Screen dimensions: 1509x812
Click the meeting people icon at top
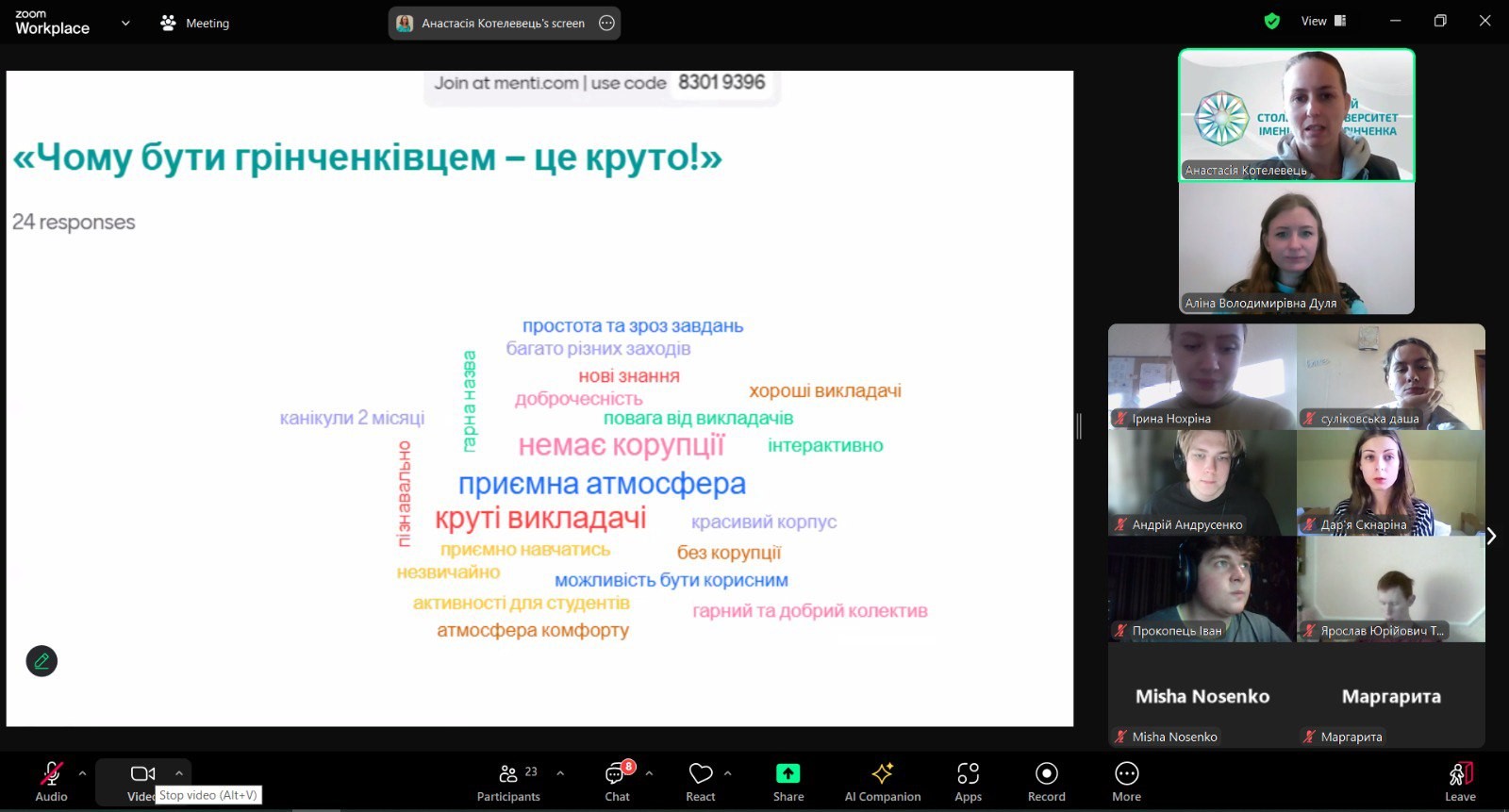coord(169,23)
